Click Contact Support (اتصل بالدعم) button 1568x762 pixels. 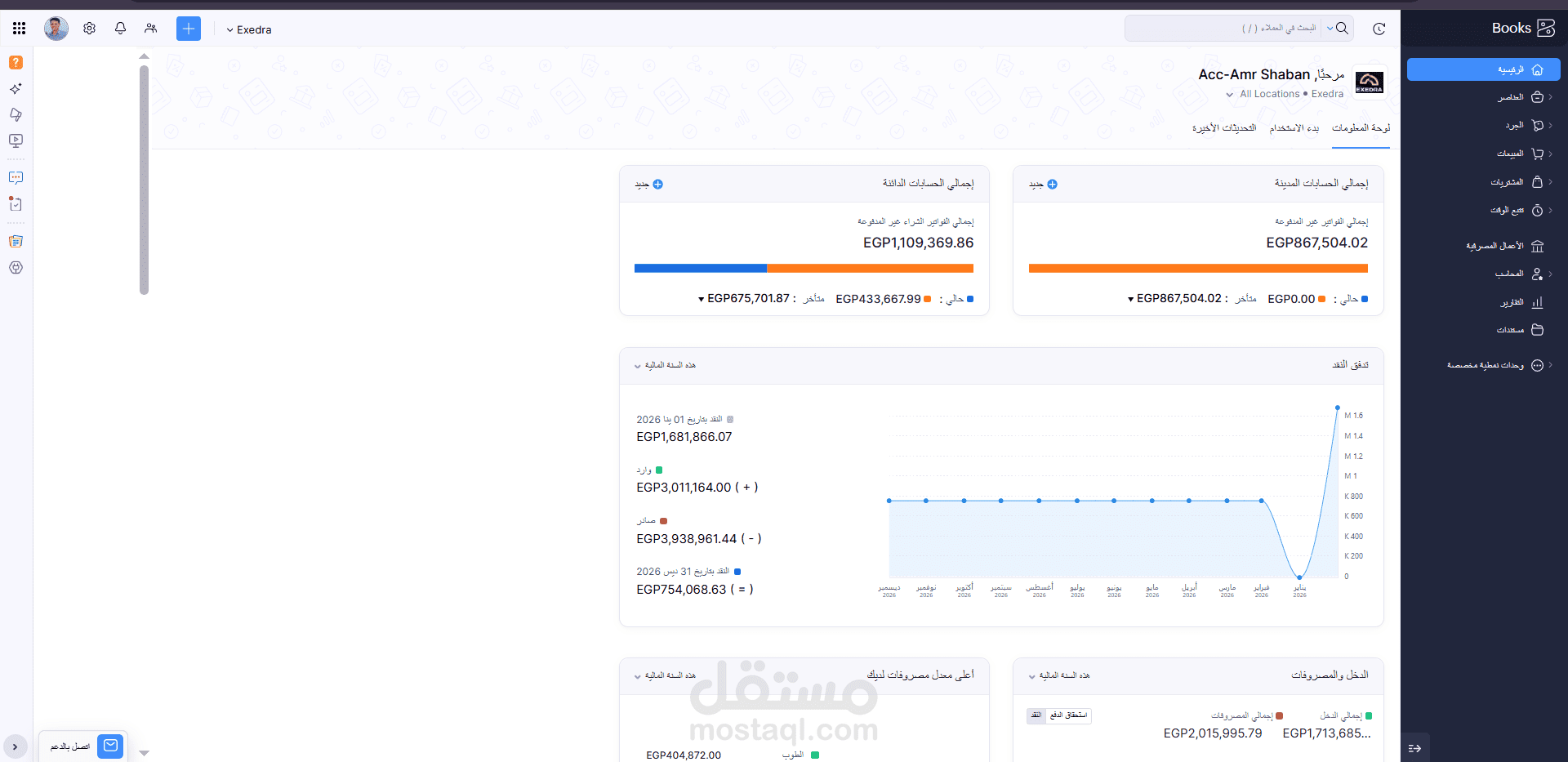coord(83,746)
